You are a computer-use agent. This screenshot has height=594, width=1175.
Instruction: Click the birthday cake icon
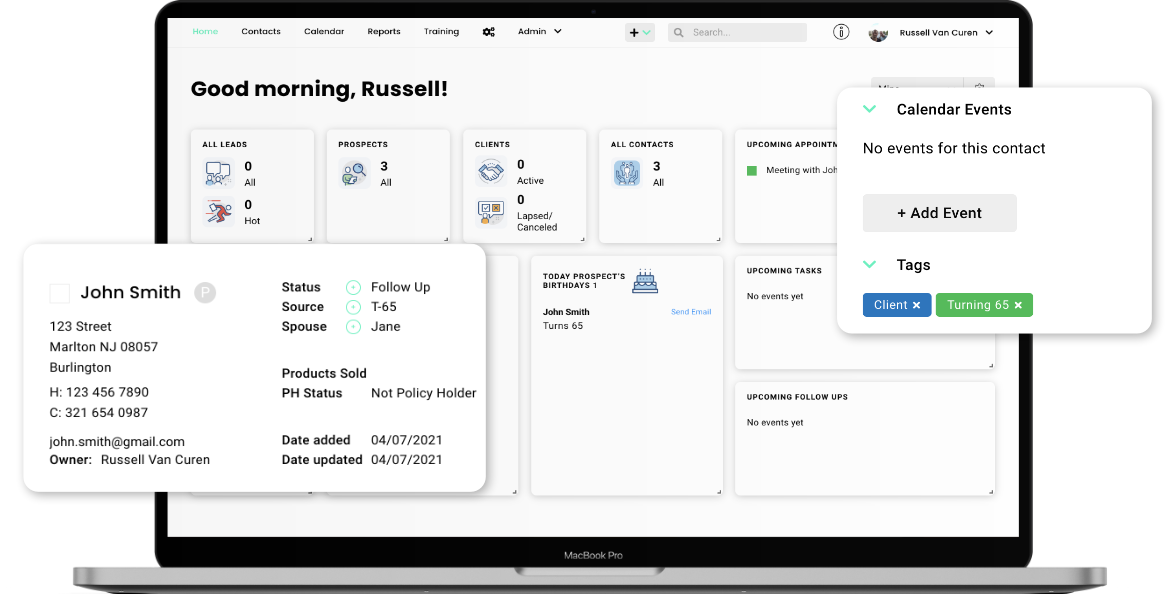click(645, 282)
